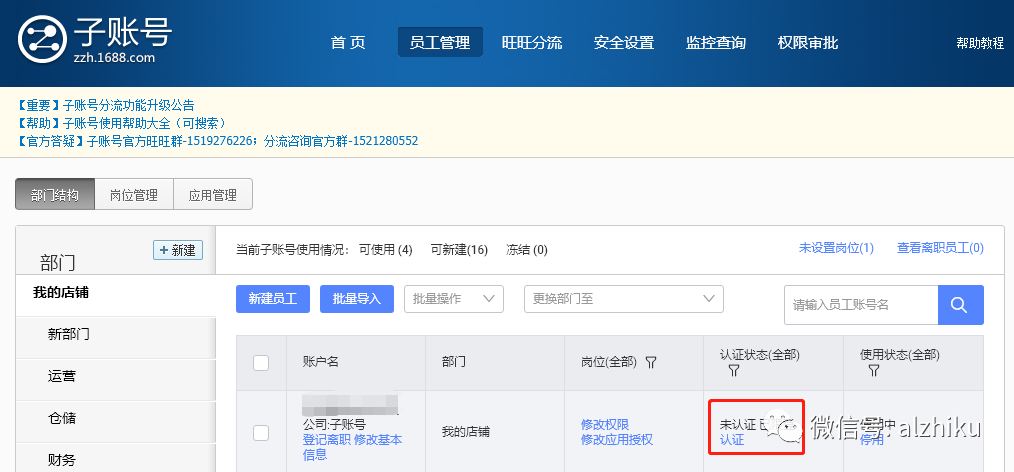
Task: Open the 员工管理 menu
Action: (x=440, y=43)
